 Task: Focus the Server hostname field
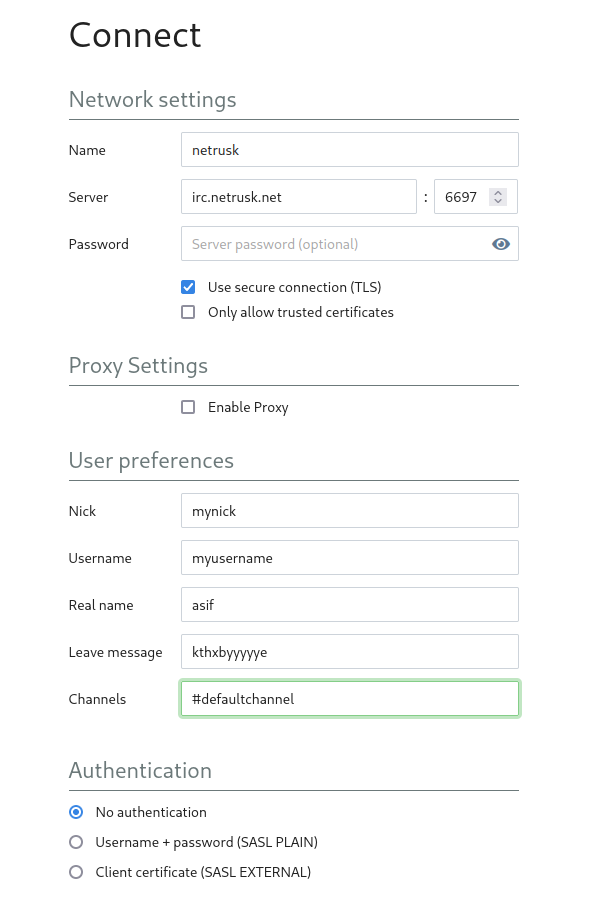click(298, 197)
